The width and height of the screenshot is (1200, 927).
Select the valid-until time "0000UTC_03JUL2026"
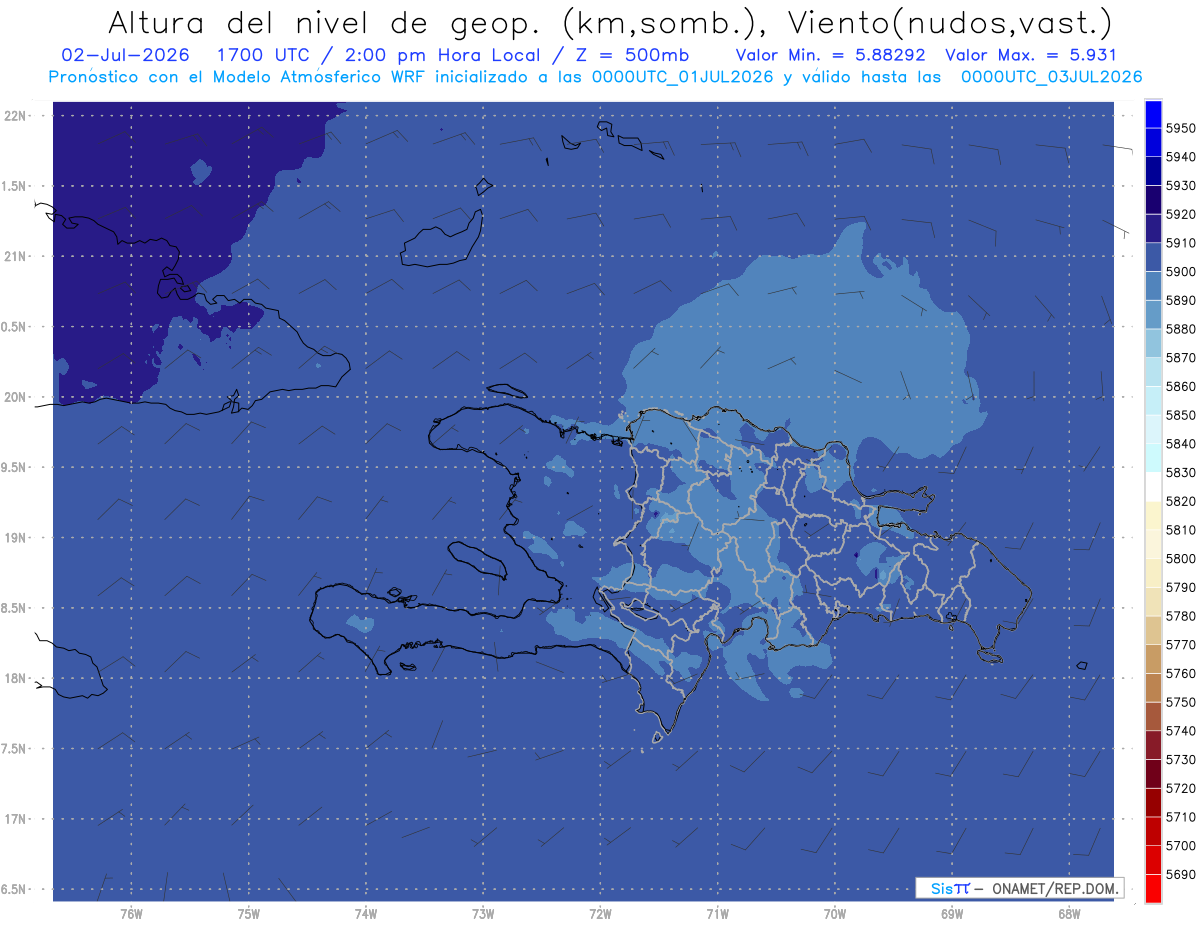click(1051, 77)
